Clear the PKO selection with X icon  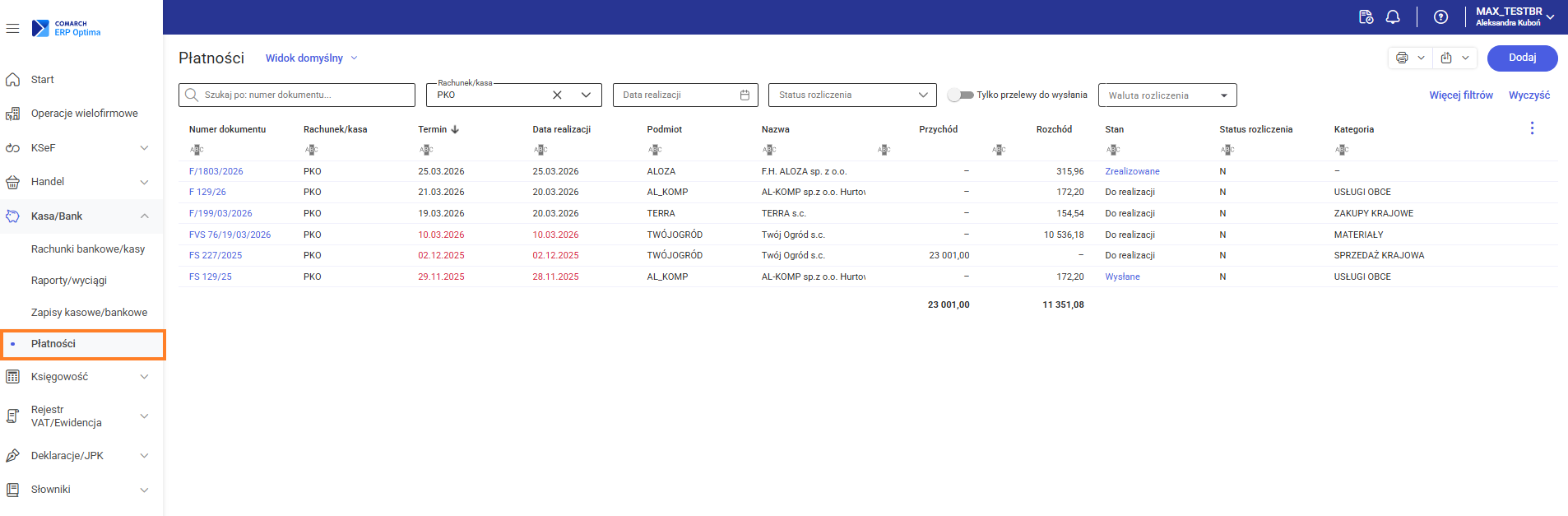point(557,95)
